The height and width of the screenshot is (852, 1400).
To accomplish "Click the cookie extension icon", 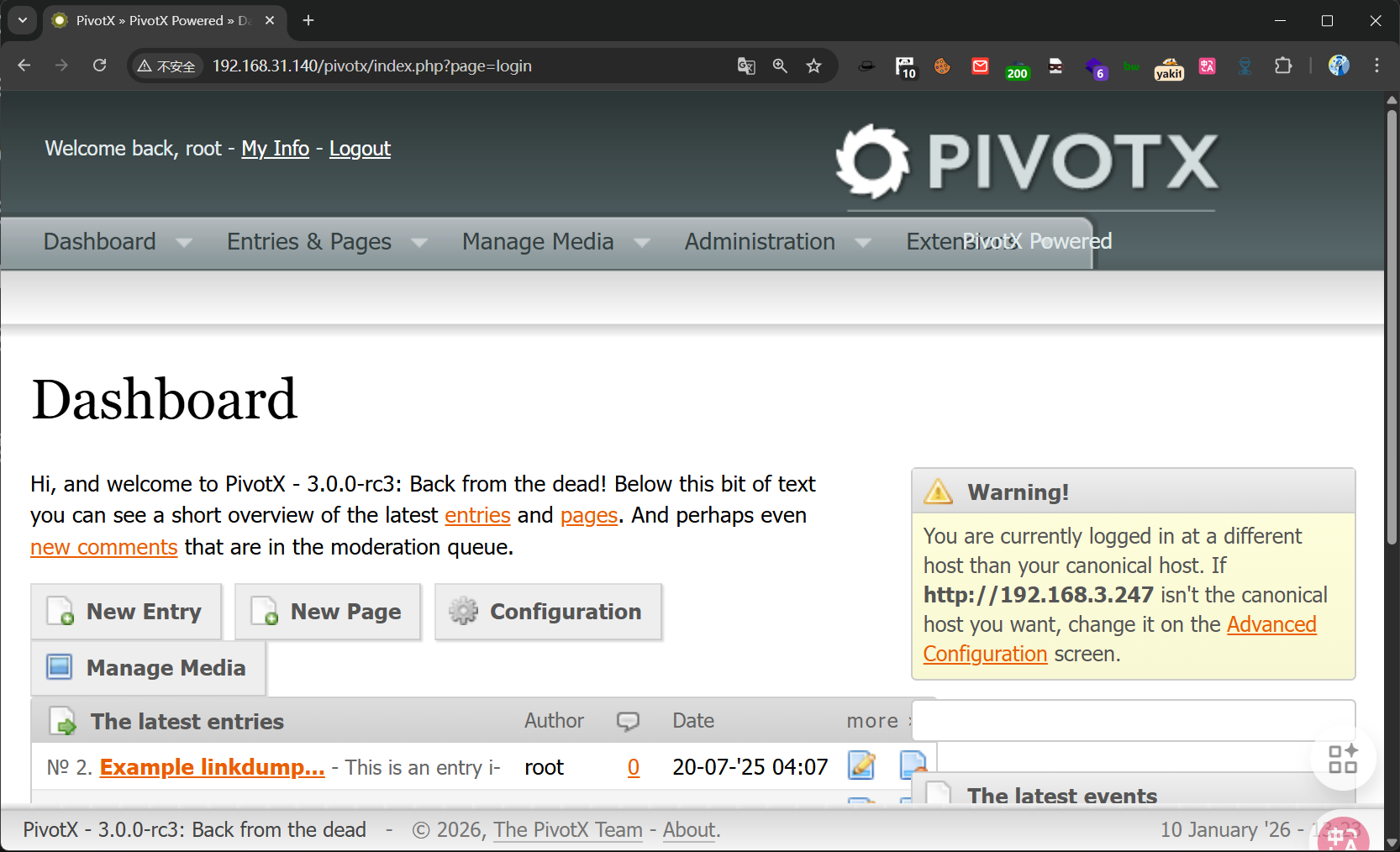I will point(942,66).
